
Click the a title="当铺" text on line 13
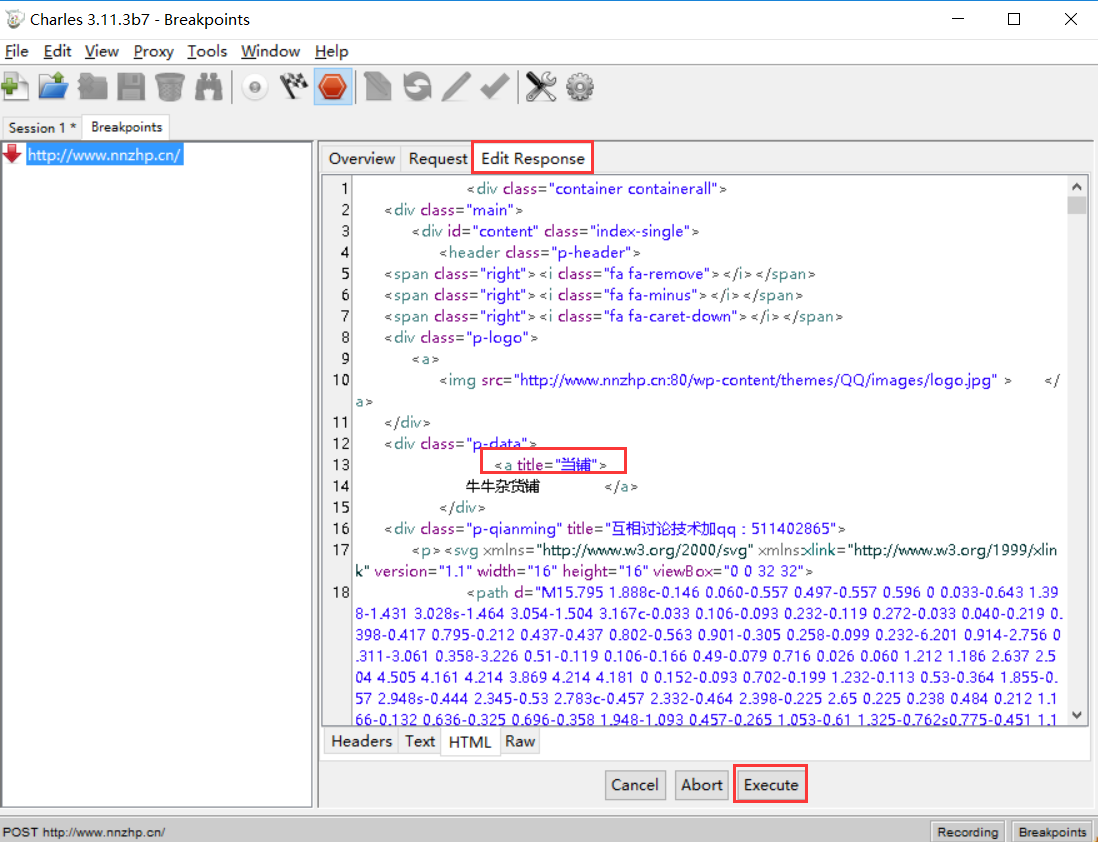coord(550,464)
